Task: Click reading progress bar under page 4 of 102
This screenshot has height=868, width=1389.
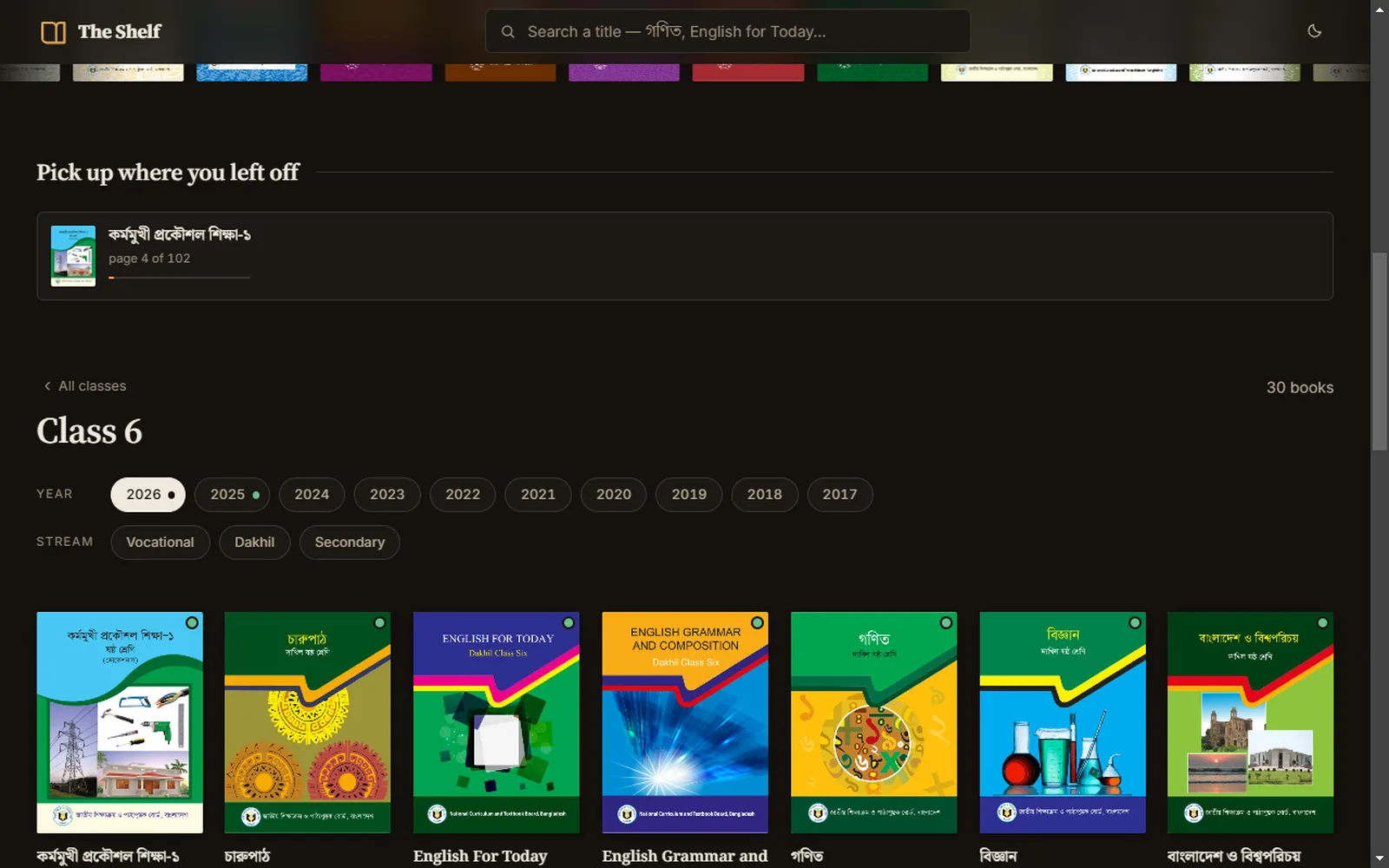Action: [179, 278]
